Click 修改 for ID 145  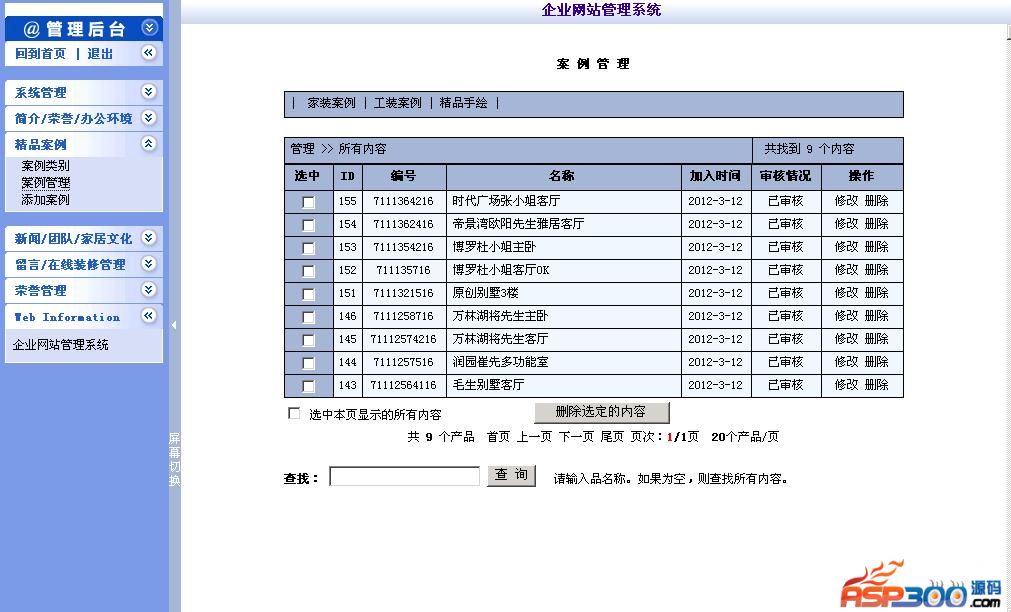tap(847, 339)
